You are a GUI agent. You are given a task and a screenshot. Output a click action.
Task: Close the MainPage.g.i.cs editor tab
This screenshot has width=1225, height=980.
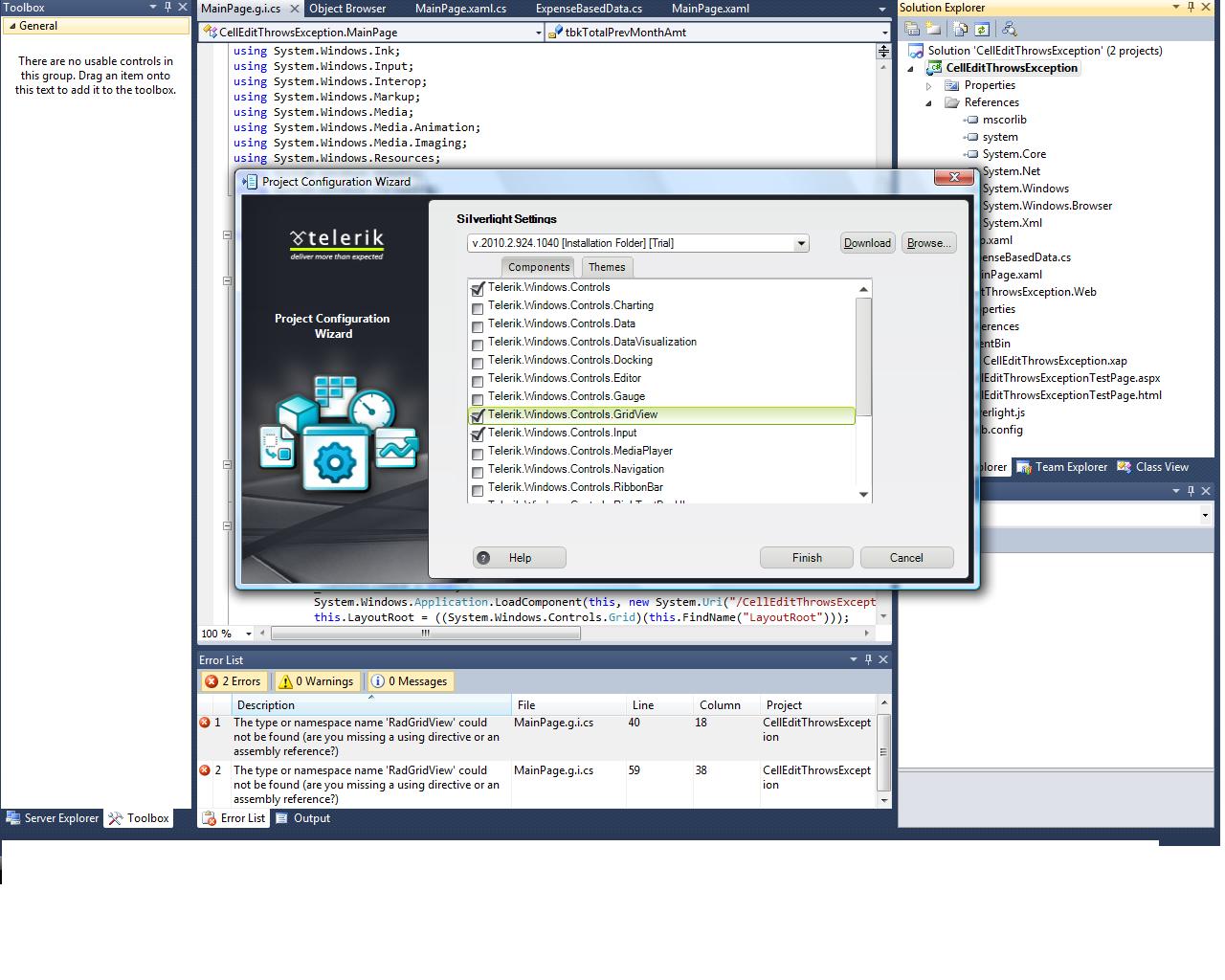tap(293, 9)
